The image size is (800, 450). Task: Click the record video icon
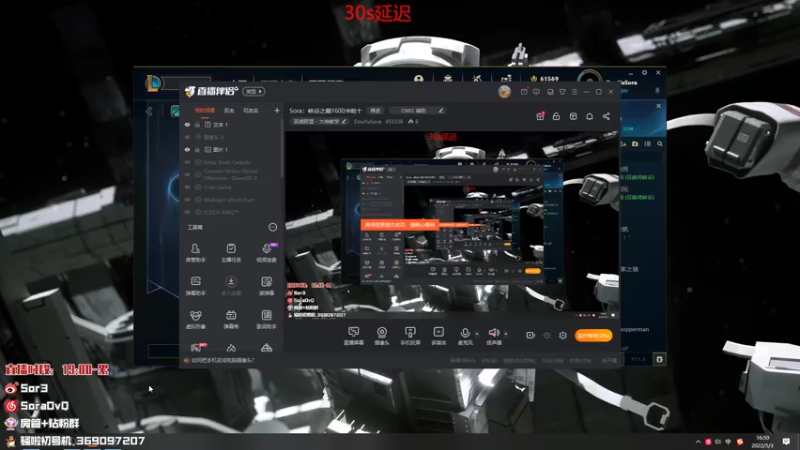pyautogui.click(x=531, y=335)
